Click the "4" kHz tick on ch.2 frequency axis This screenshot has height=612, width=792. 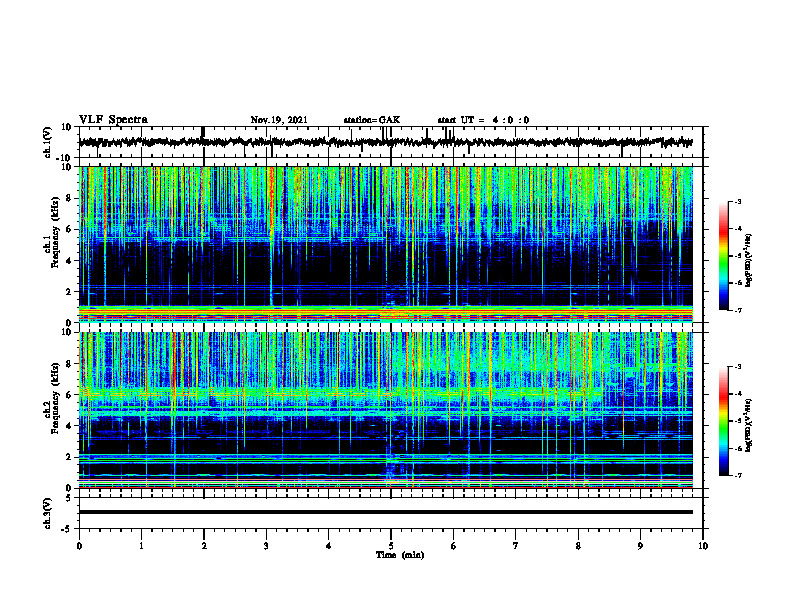point(69,426)
